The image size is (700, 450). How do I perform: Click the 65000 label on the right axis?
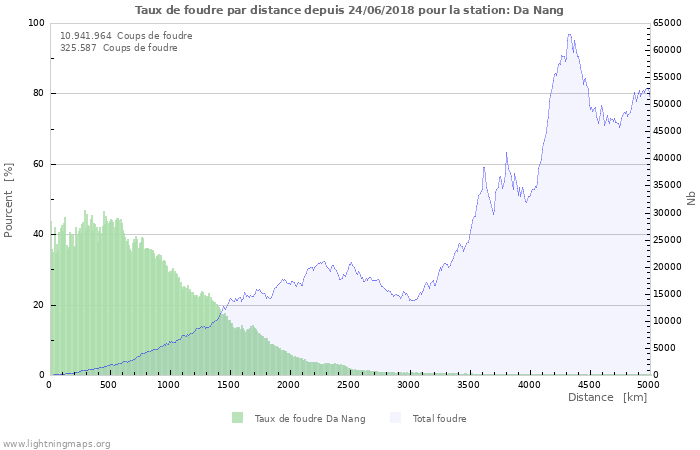[x=668, y=23]
